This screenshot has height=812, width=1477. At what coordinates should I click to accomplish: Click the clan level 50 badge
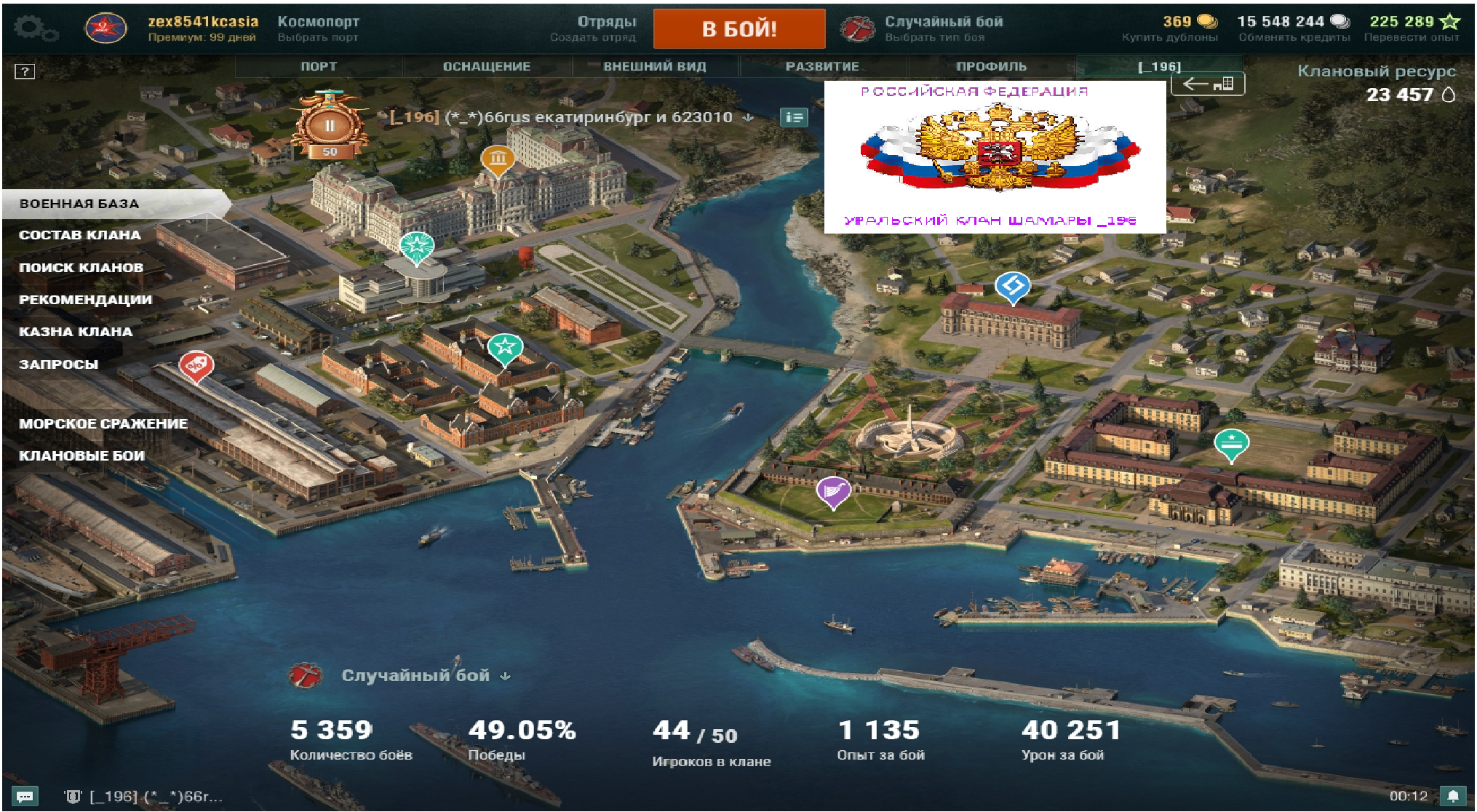point(330,125)
